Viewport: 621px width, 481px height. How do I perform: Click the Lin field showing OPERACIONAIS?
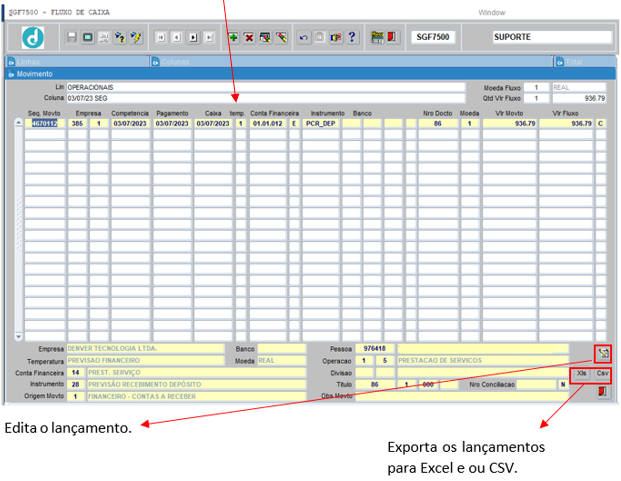click(x=266, y=87)
